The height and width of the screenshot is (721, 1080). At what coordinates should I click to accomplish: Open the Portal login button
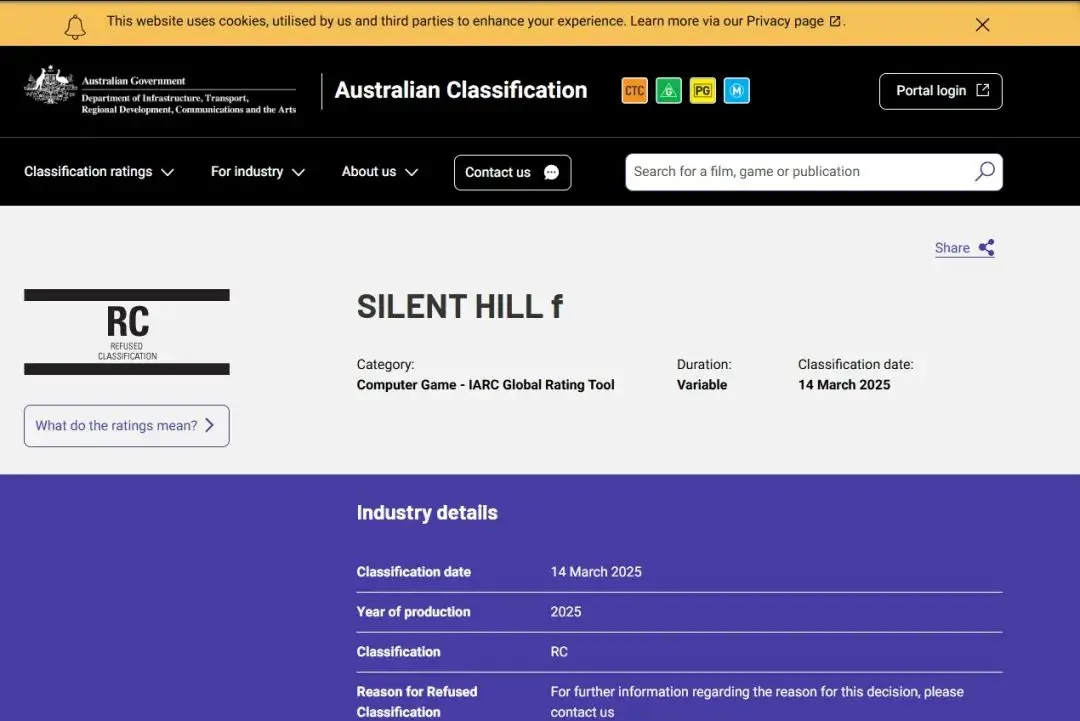(940, 91)
